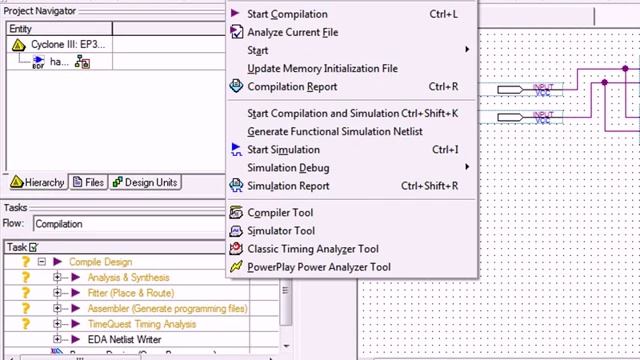
Task: Expand the Fitter (Place & Route) task
Action: click(x=57, y=293)
